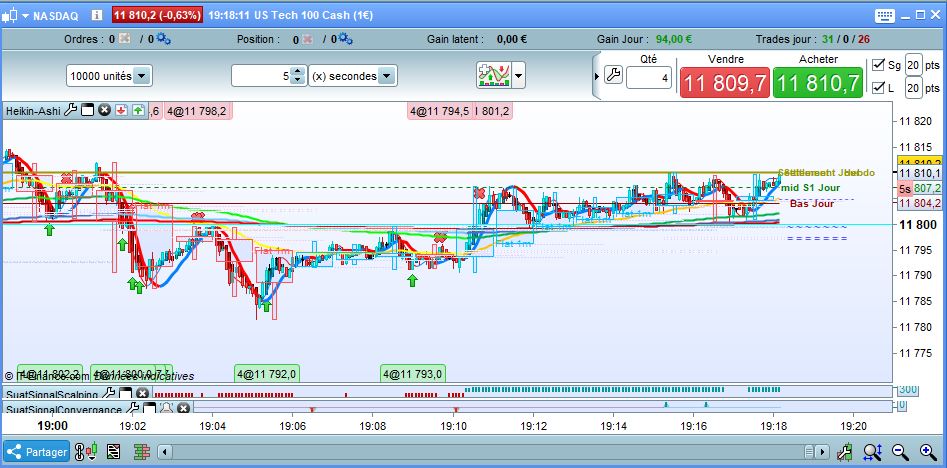Open SuatSignalScalping wrench settings
947x468 pixels.
[x=109, y=394]
